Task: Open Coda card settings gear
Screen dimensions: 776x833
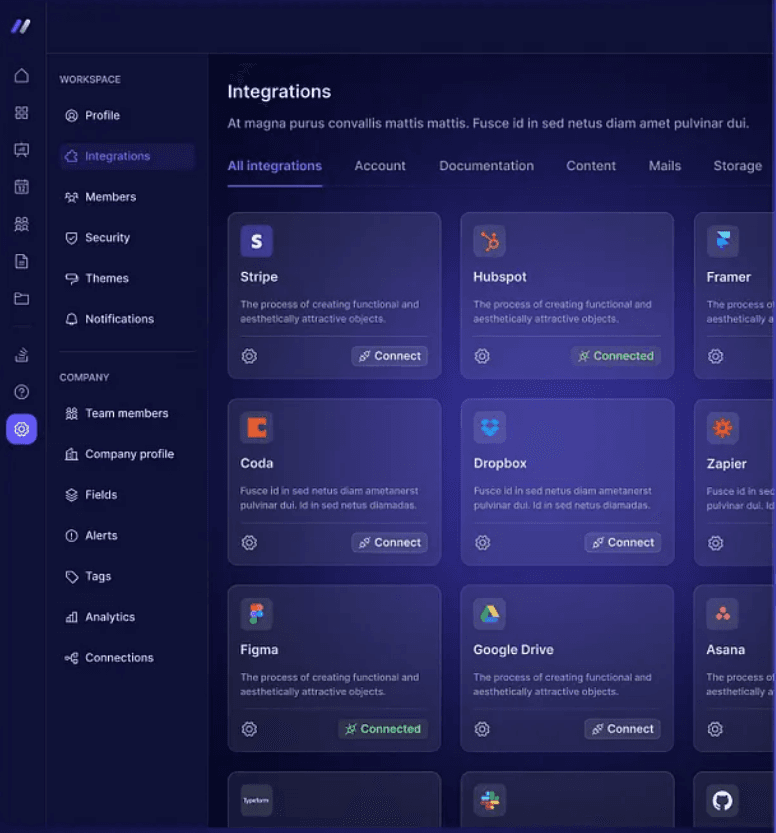Action: (249, 542)
